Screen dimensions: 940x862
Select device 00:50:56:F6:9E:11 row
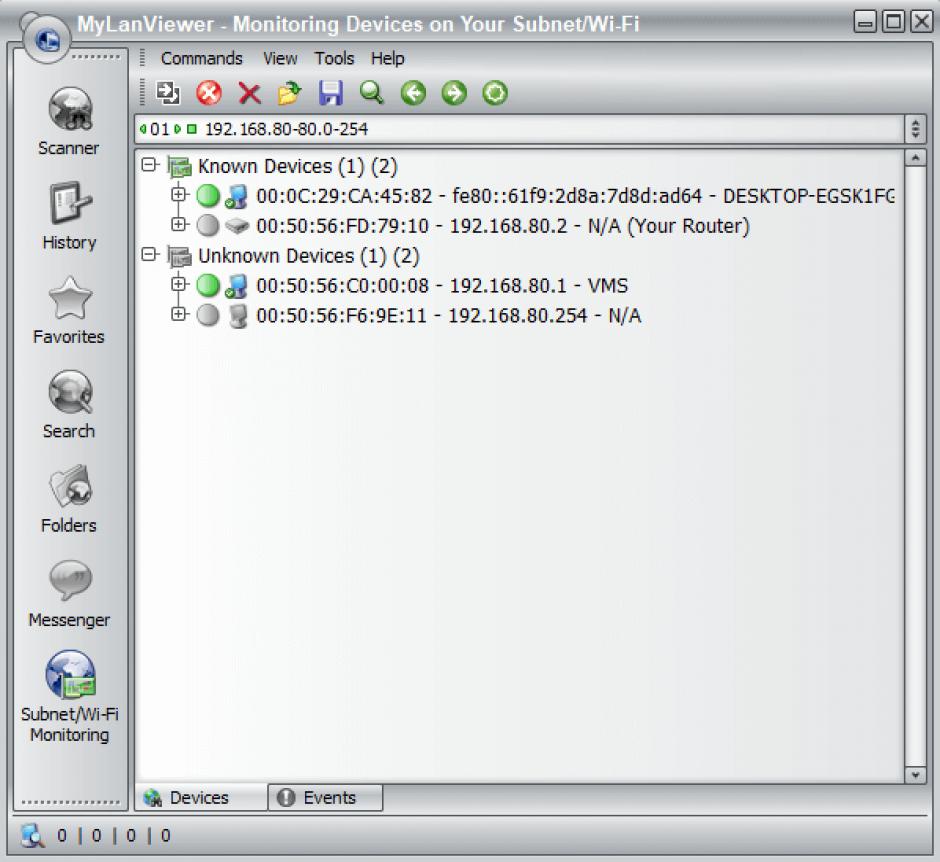pyautogui.click(x=448, y=315)
